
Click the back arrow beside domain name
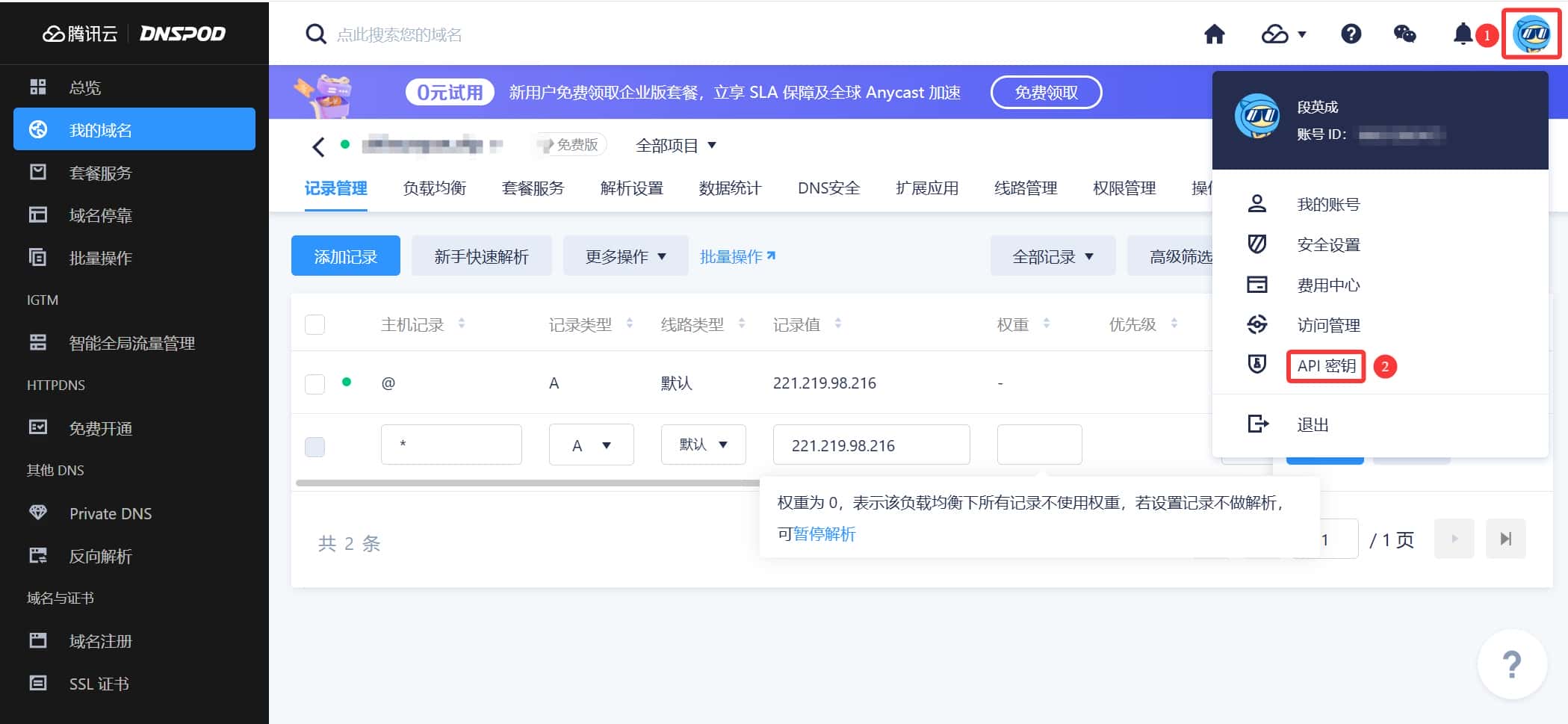[x=318, y=146]
